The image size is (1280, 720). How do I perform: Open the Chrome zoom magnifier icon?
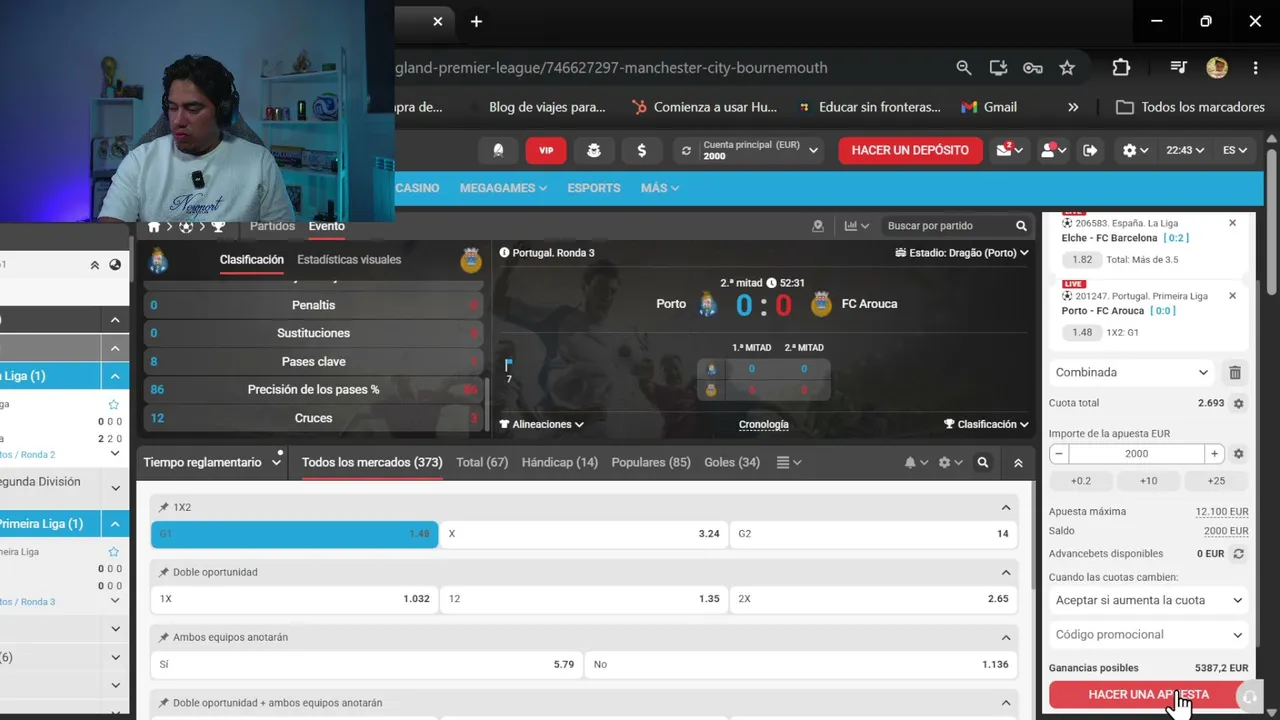[964, 68]
